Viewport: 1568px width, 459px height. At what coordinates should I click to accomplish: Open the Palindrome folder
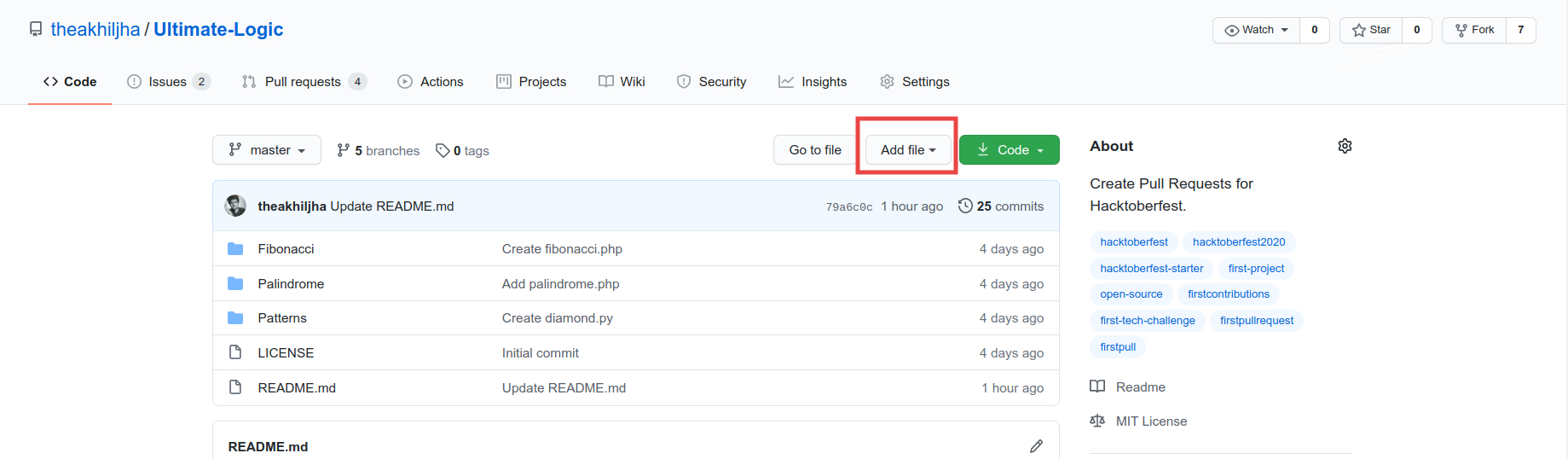click(x=292, y=284)
